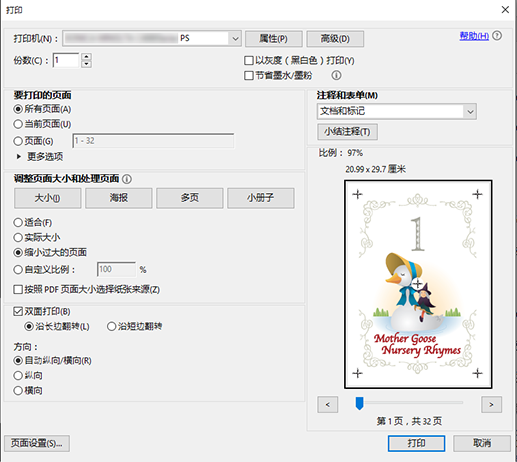Viewport: 517px width, 462px height.
Task: Uncheck double-sided printing (双面打印)
Action: click(18, 312)
